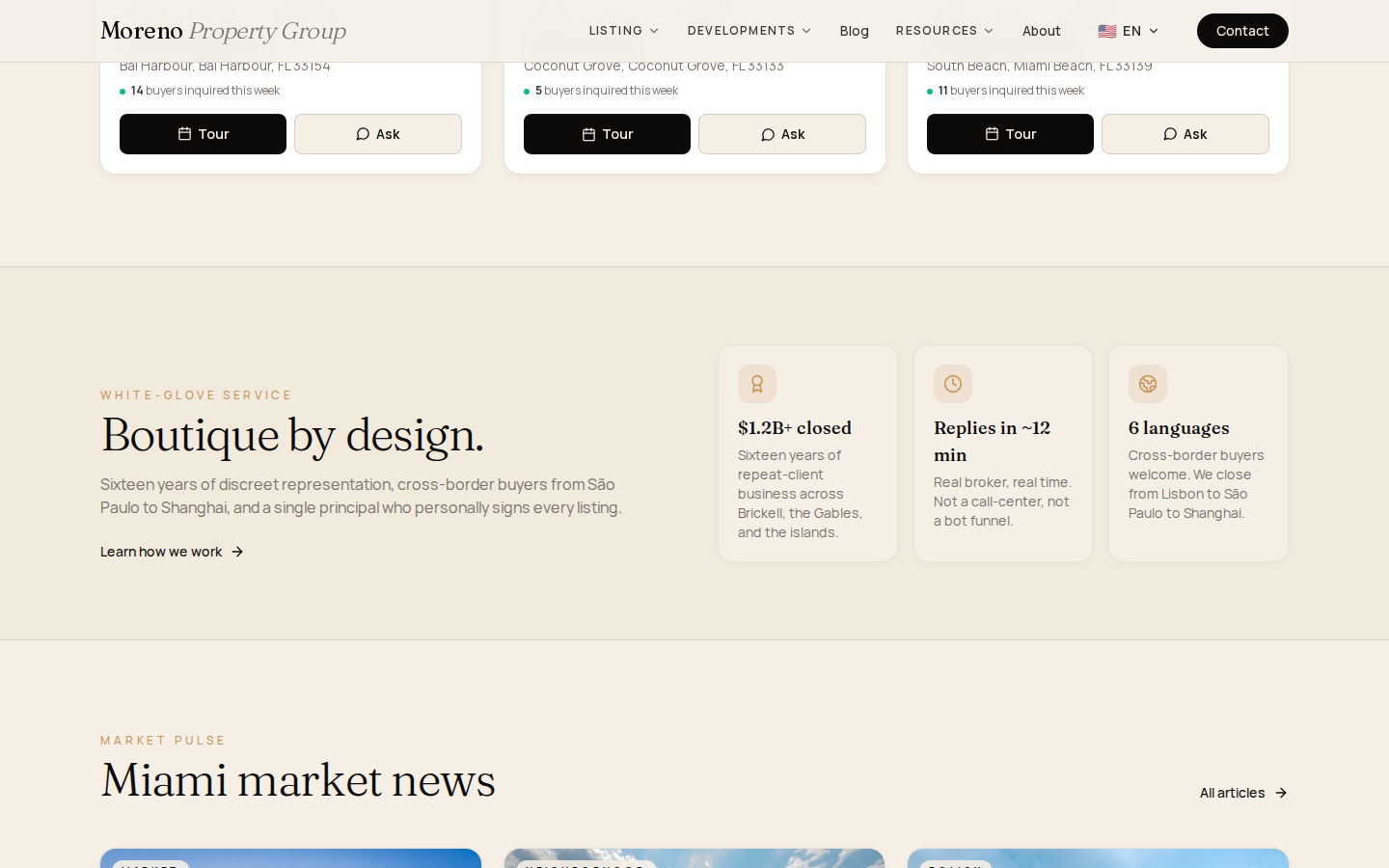Go to the Blog page
1389x868 pixels.
click(854, 31)
